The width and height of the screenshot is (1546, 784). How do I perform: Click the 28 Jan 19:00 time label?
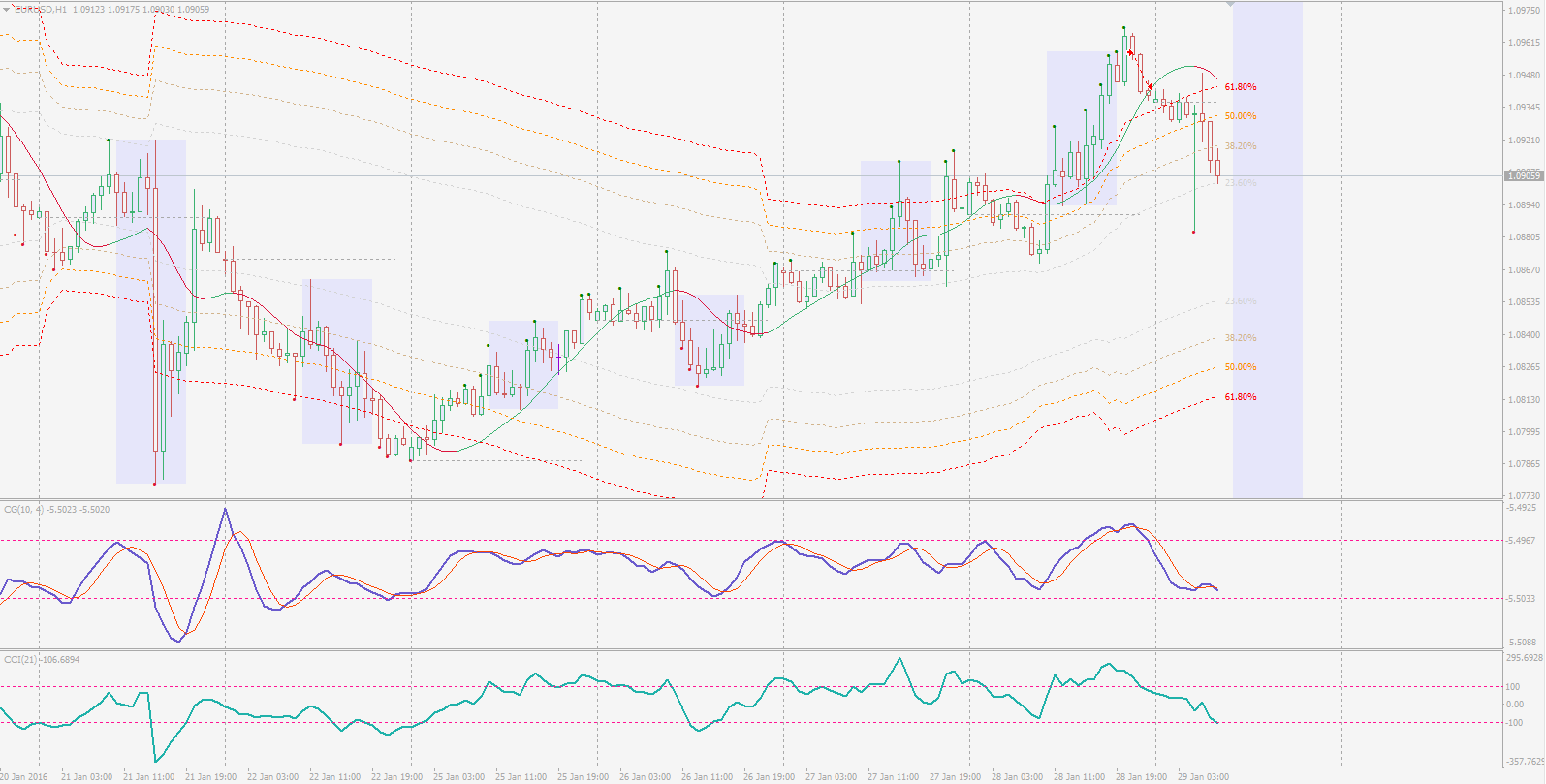[x=1141, y=777]
